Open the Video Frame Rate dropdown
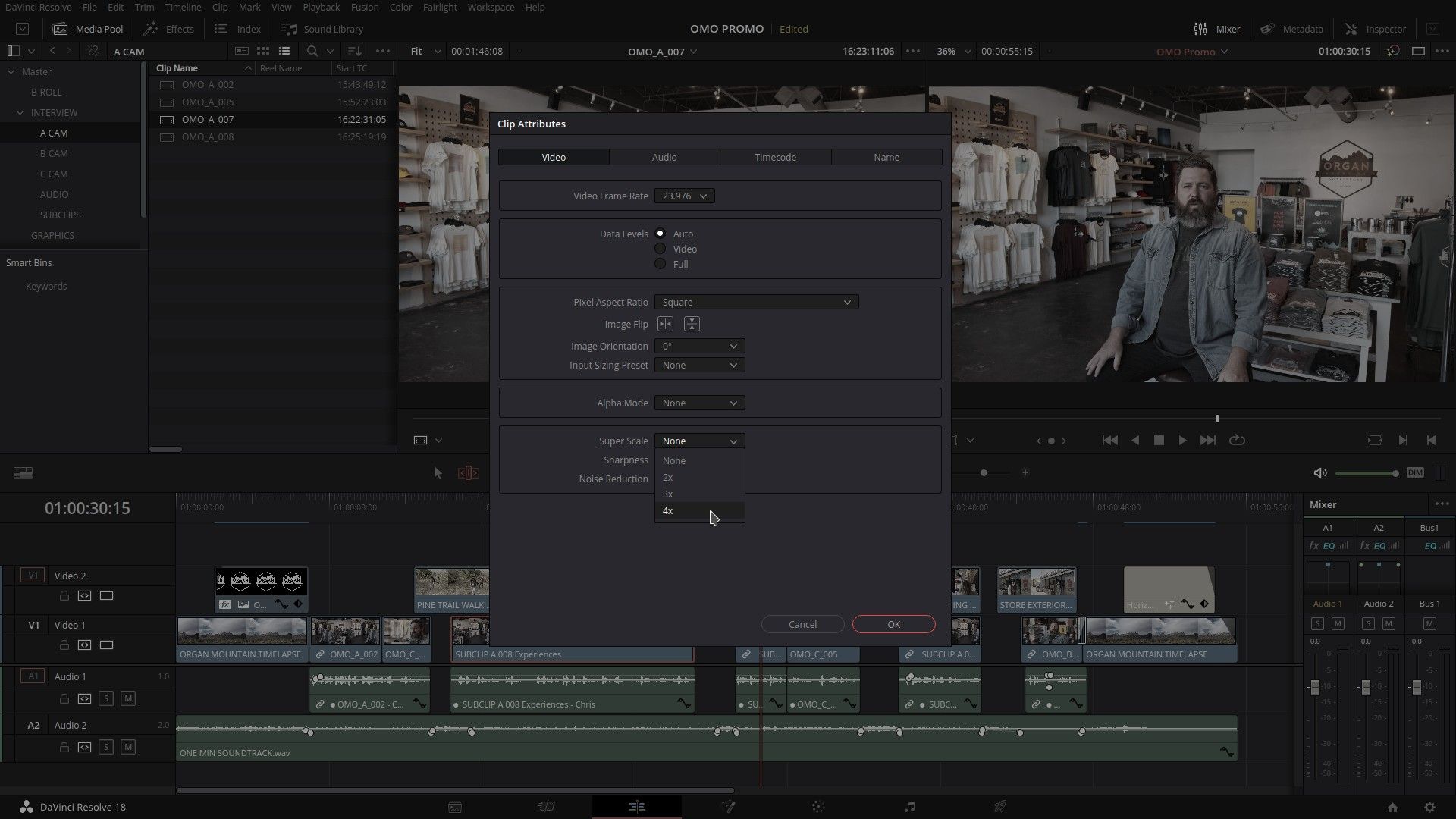The width and height of the screenshot is (1456, 819). 682,196
